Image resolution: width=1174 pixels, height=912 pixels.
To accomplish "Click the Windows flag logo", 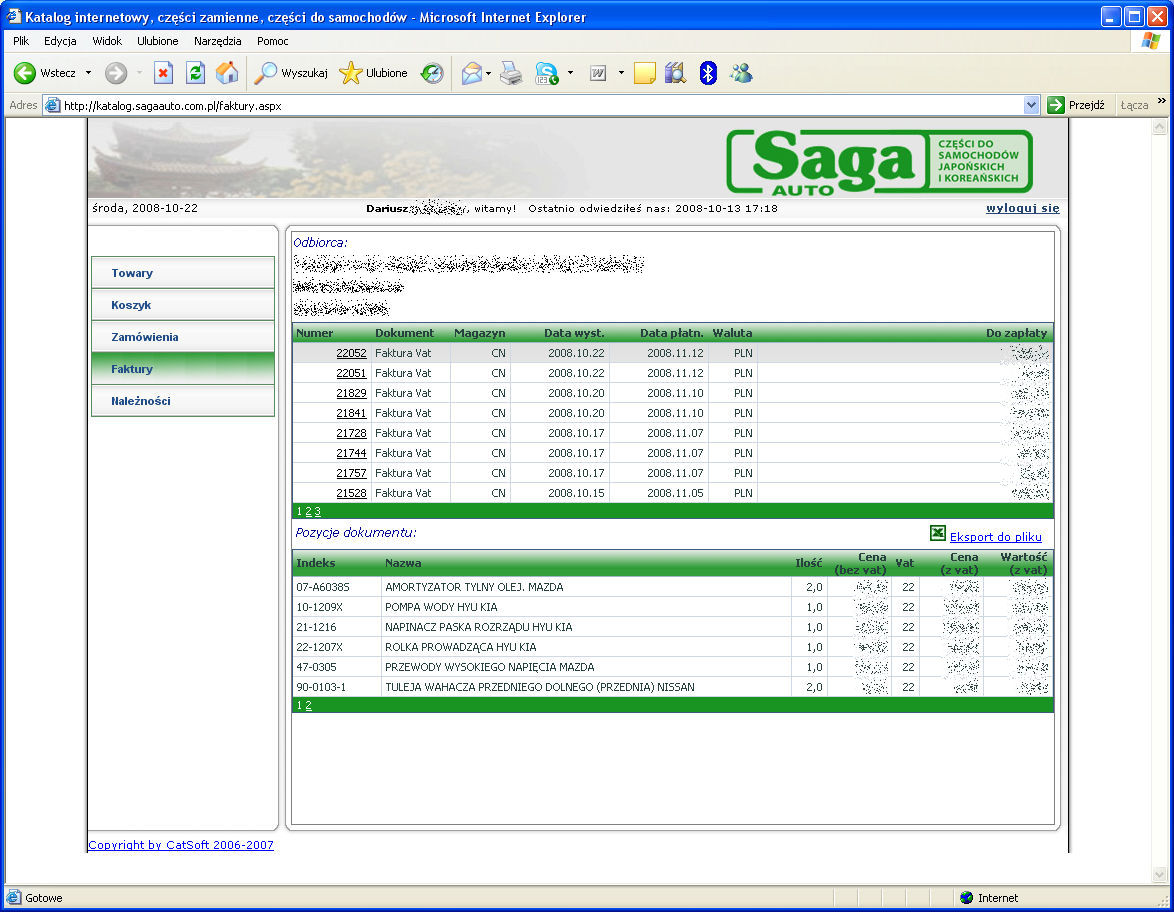I will [1151, 40].
